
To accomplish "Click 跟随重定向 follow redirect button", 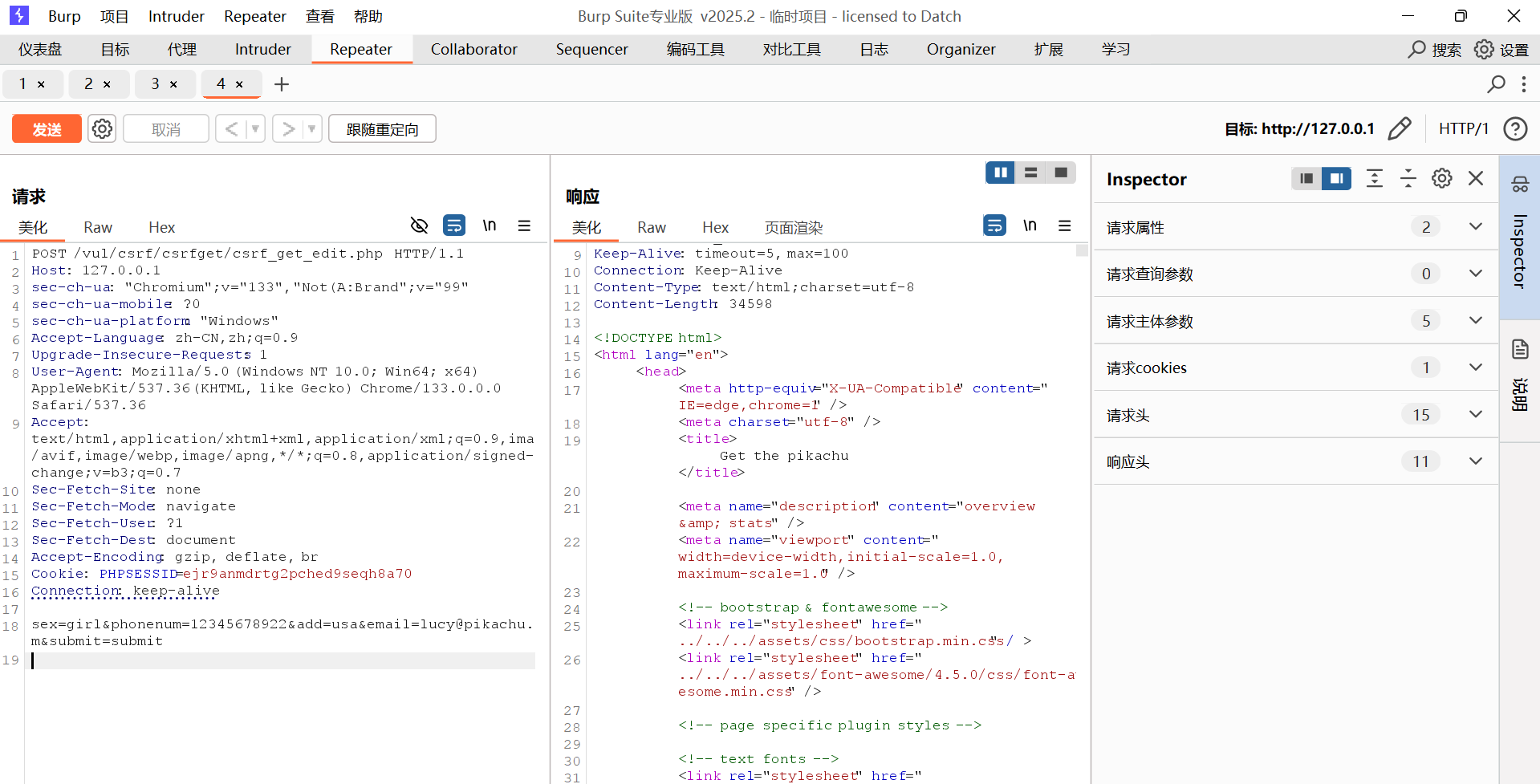I will 382,129.
